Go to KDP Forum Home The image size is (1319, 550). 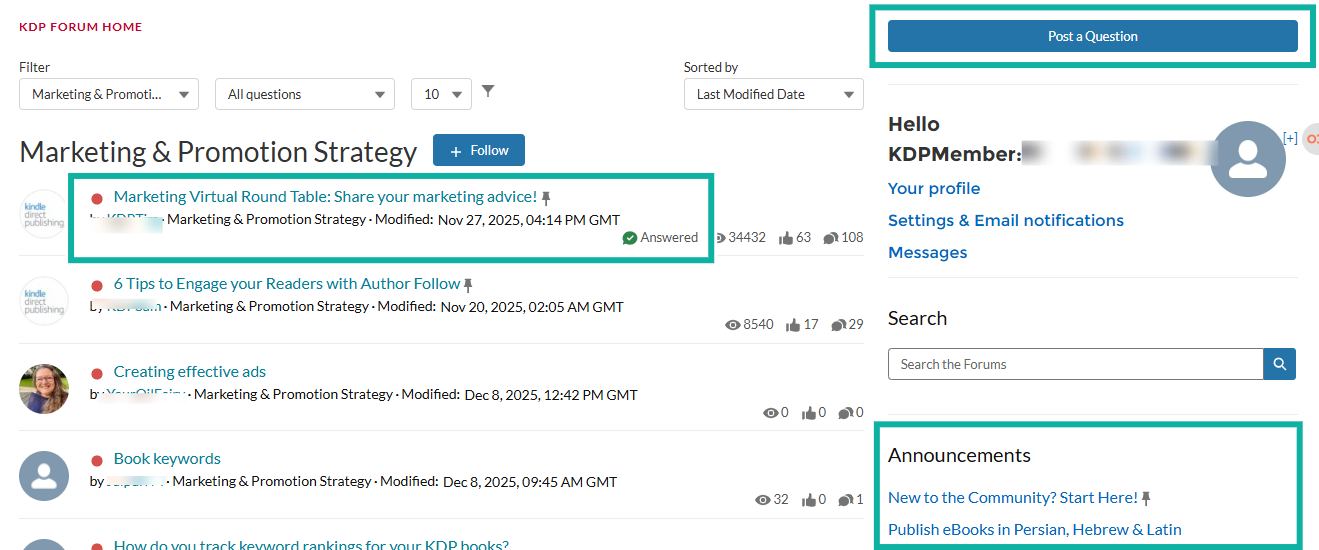click(x=81, y=27)
